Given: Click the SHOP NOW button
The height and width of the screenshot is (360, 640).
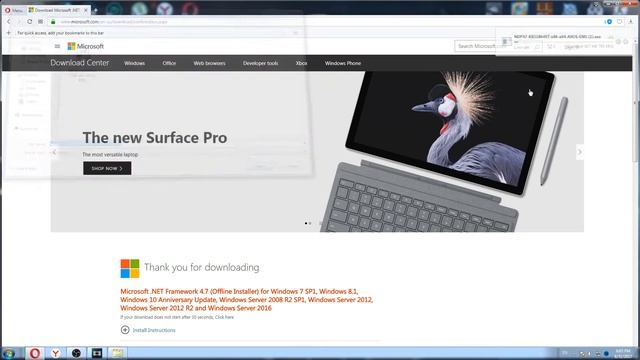Looking at the screenshot, I should coord(107,168).
